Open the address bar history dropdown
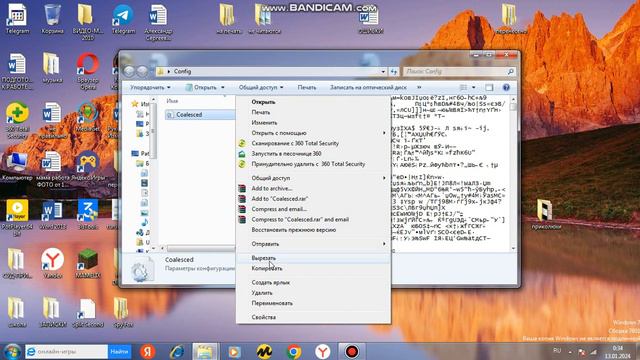640x360 pixels. [x=383, y=71]
